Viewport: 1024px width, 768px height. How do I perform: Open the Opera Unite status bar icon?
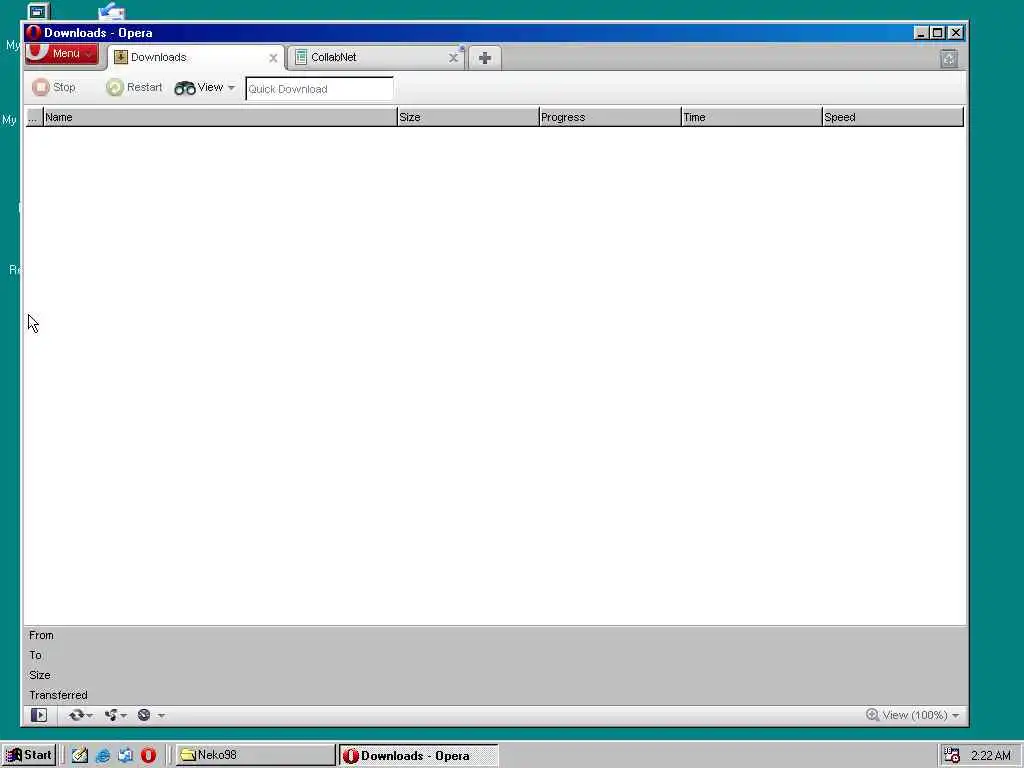tap(111, 715)
